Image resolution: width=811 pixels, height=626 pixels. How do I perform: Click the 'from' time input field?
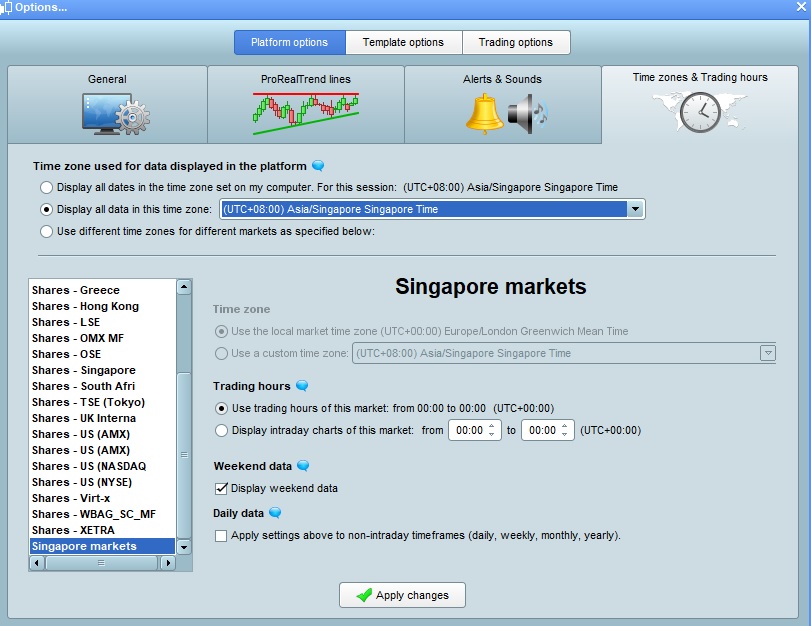coord(469,430)
